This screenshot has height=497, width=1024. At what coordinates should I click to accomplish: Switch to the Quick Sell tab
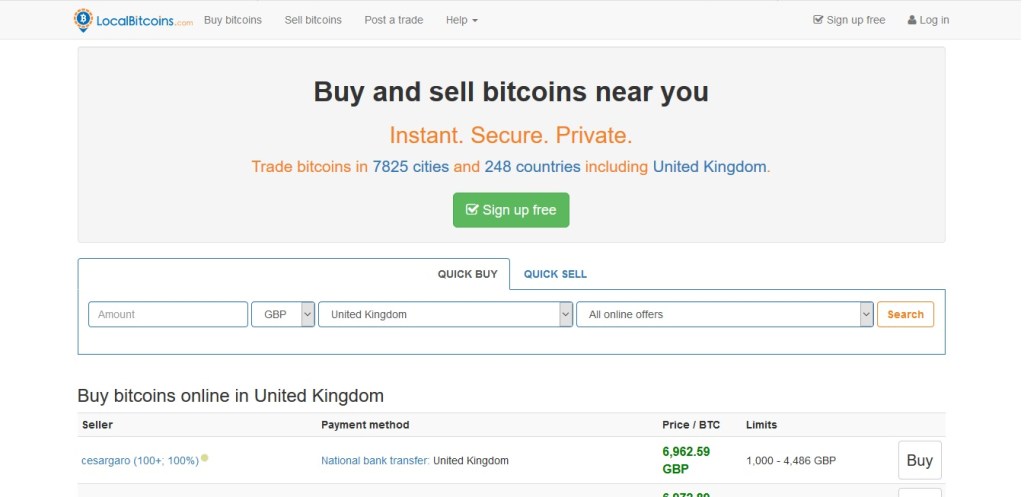click(555, 274)
